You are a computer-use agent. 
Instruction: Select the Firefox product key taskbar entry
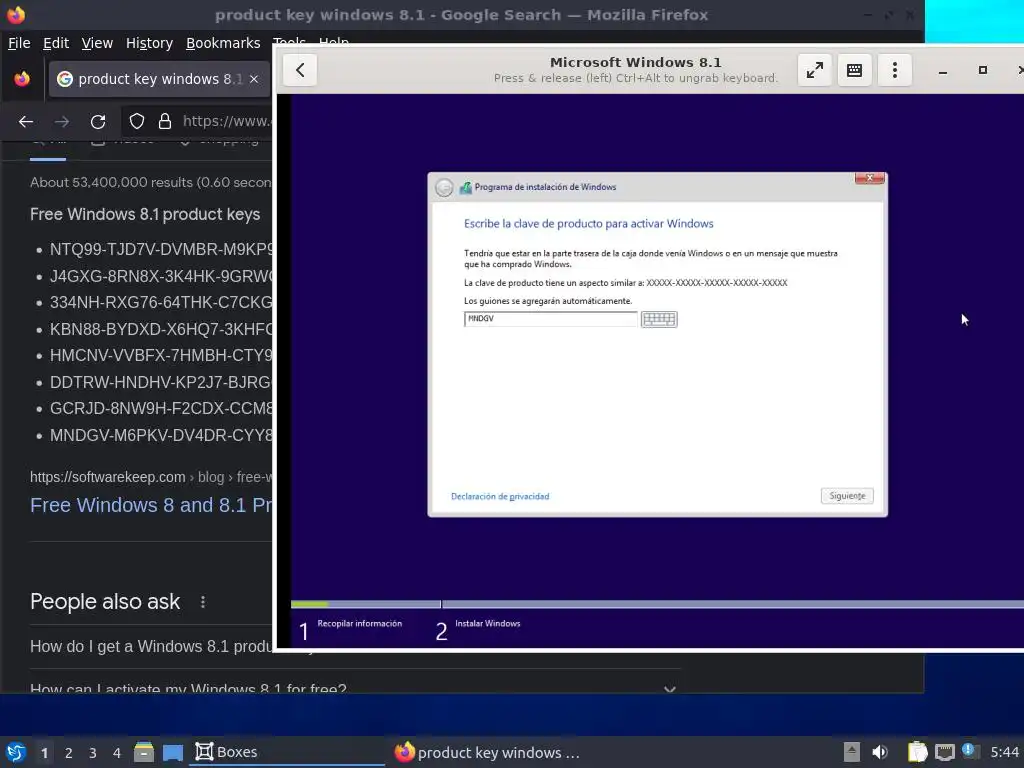tap(487, 752)
